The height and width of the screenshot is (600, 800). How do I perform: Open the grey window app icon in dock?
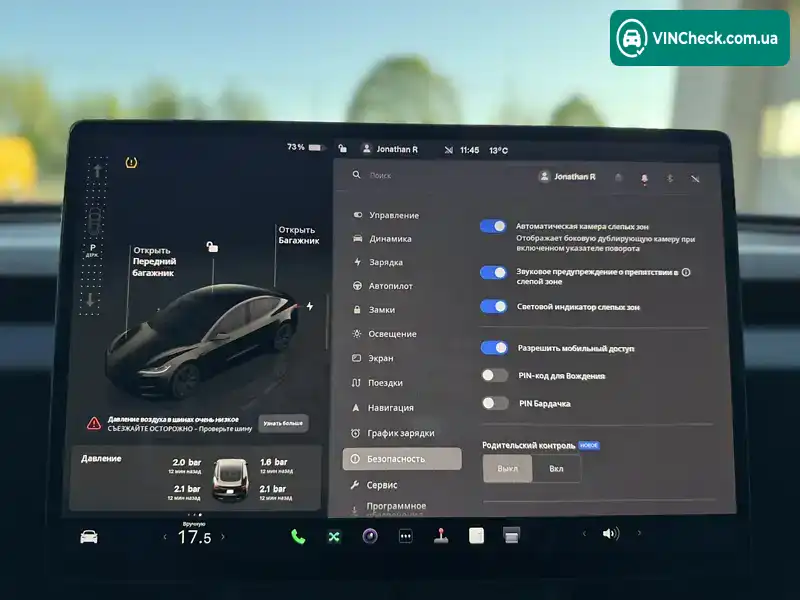pos(511,535)
